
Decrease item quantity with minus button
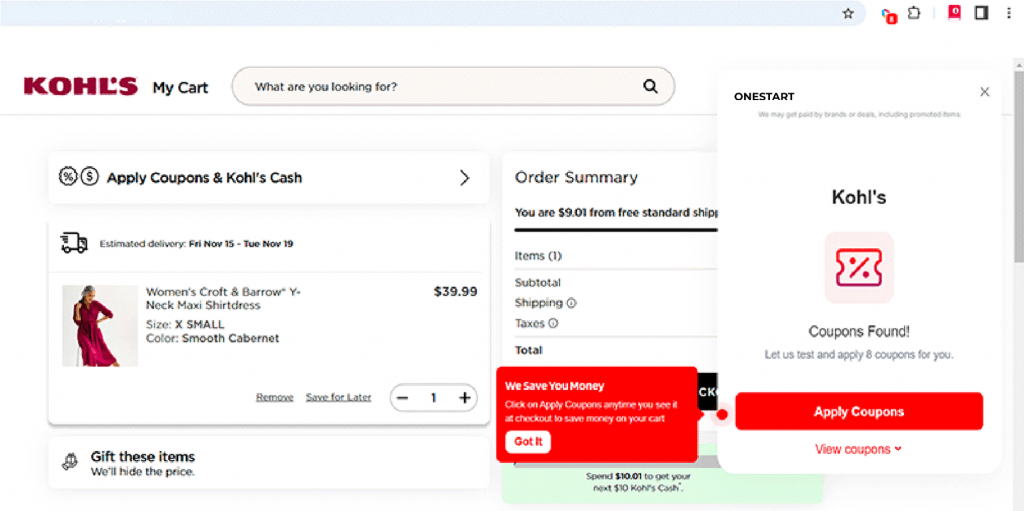click(x=402, y=398)
